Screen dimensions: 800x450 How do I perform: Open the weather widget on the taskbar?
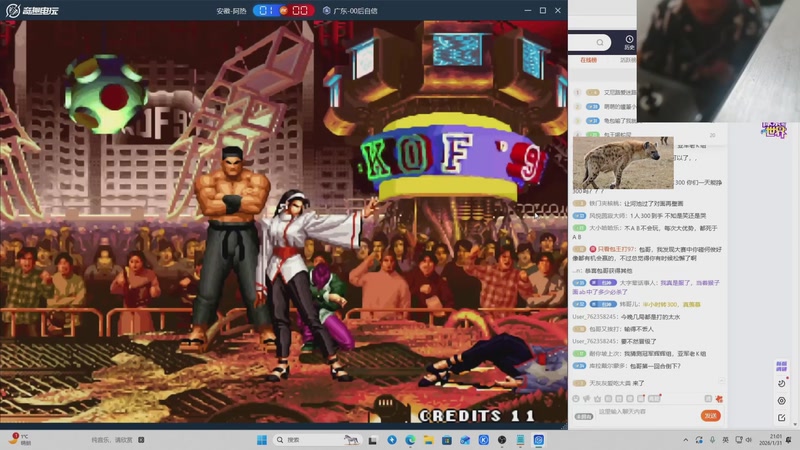pyautogui.click(x=18, y=439)
